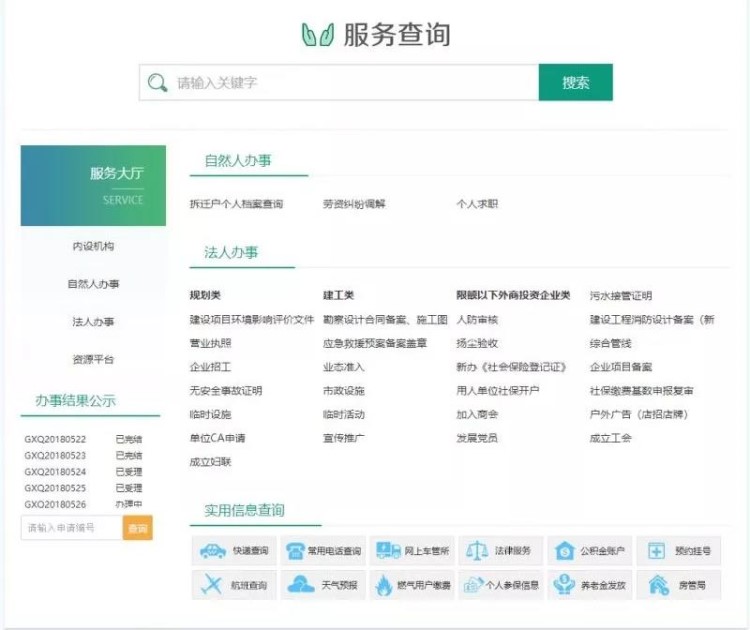Screen dimensions: 750x630
Task: Open the 服务大厅 SERVICE banner
Action: coord(93,186)
